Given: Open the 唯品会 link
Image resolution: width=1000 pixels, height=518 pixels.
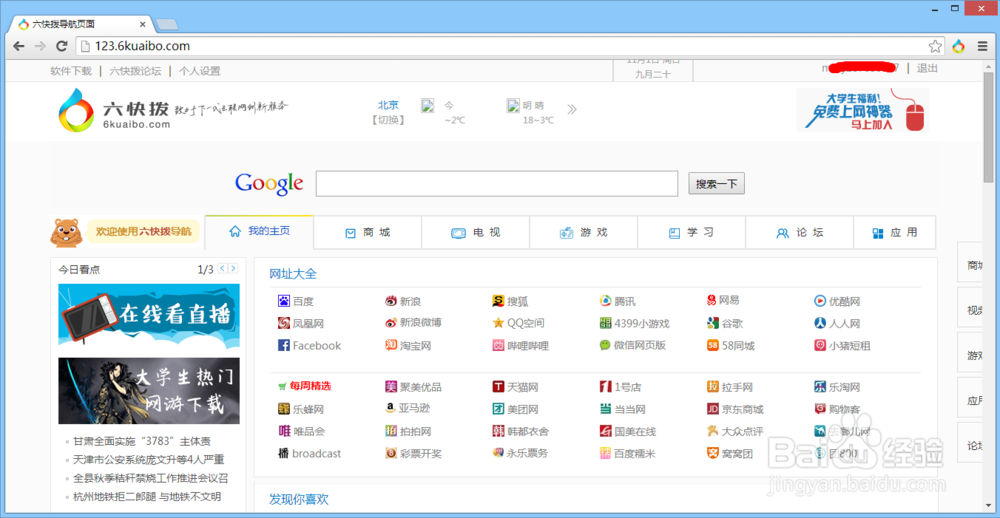Looking at the screenshot, I should 309,432.
